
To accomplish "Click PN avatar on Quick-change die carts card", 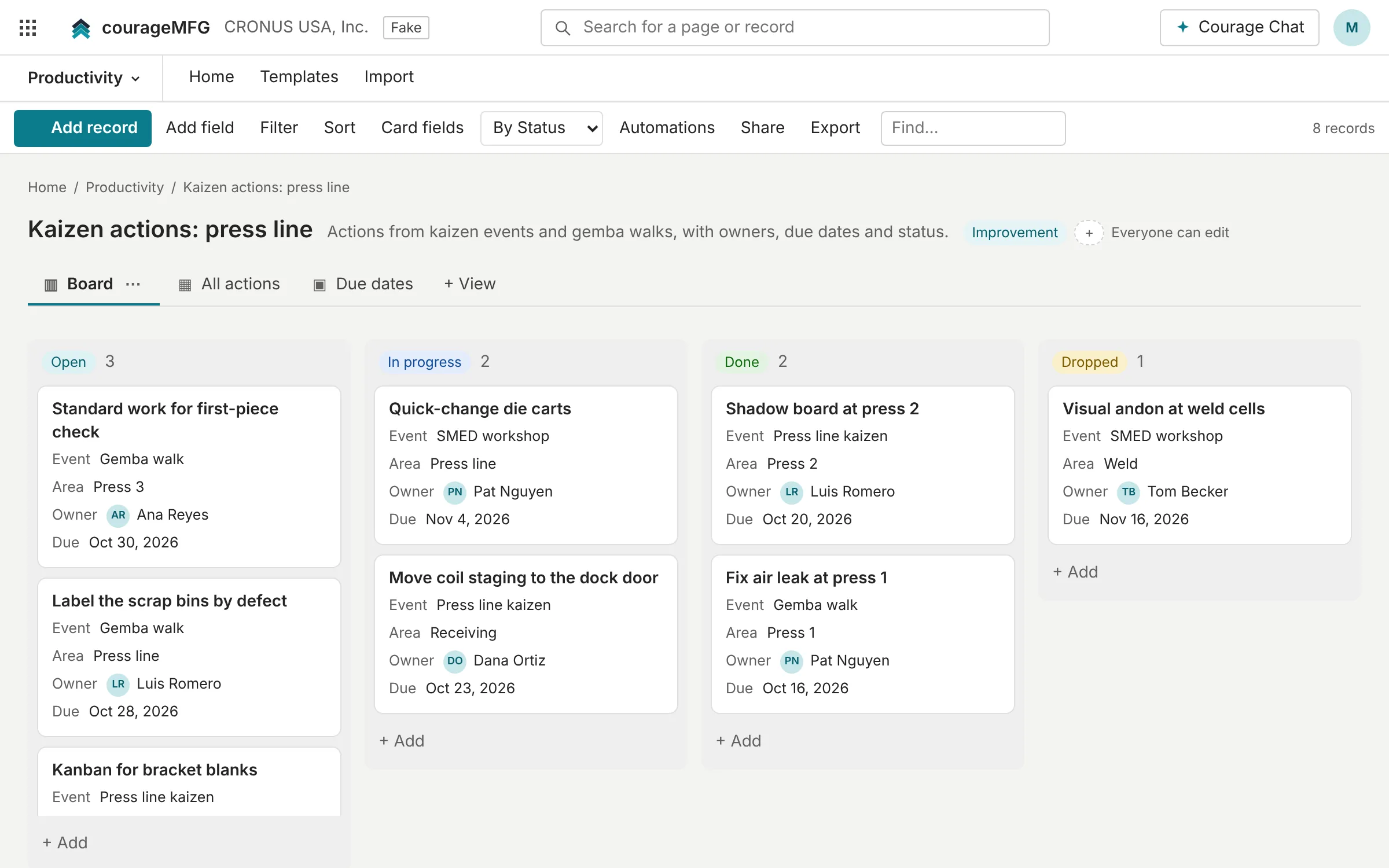I will 455,492.
